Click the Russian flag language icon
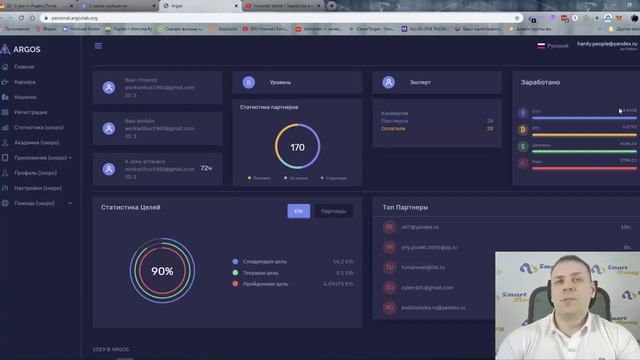Screen dimensions: 640x360 541,46
